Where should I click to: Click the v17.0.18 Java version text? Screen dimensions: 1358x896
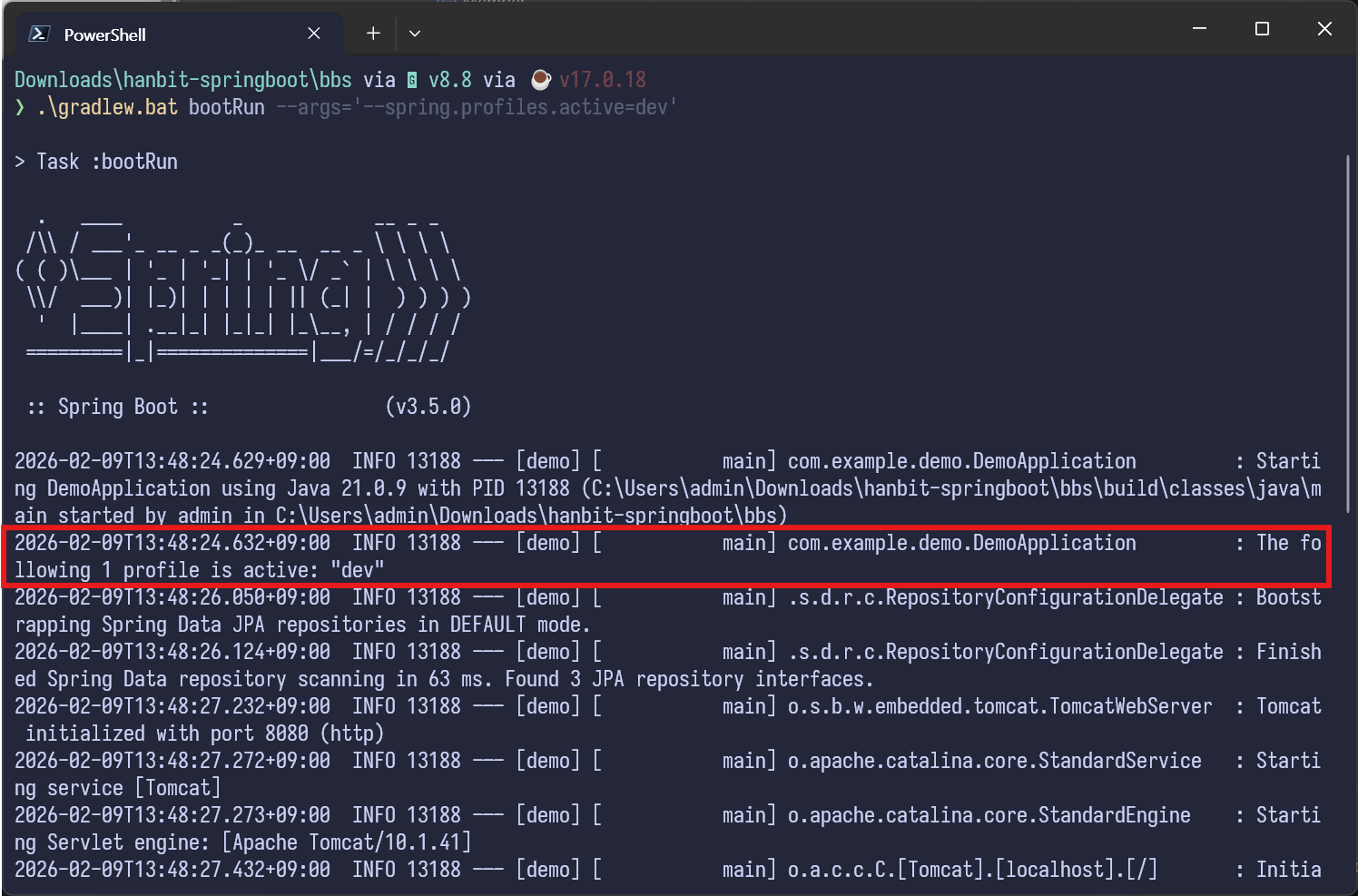coord(603,80)
